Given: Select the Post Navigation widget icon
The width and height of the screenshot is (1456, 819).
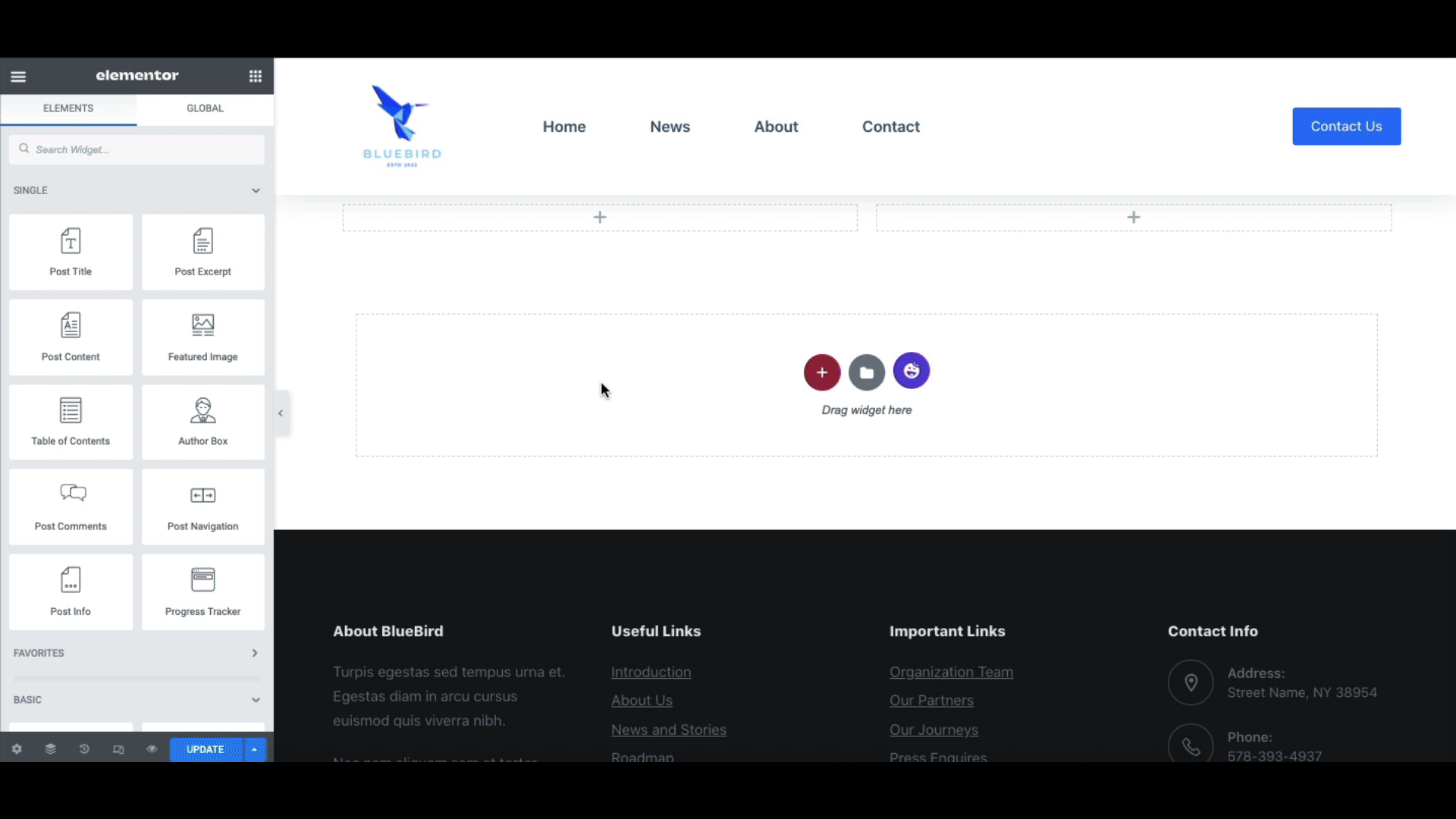Looking at the screenshot, I should (203, 495).
